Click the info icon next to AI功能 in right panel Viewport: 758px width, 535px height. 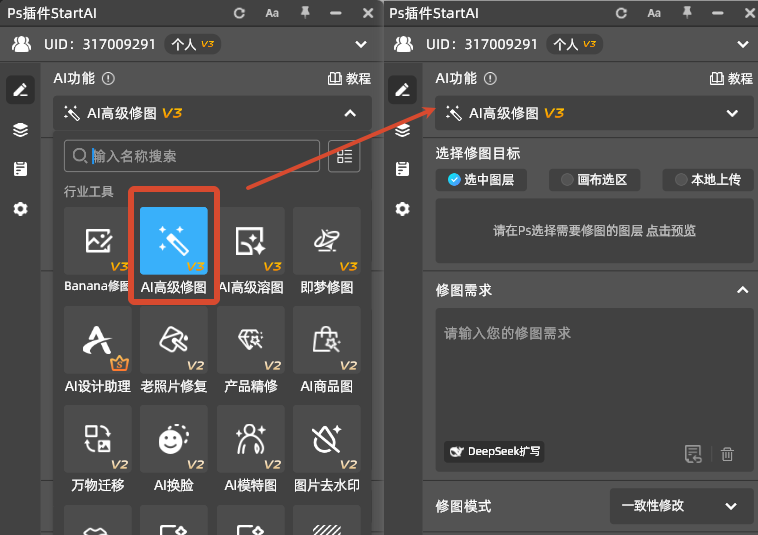point(490,78)
